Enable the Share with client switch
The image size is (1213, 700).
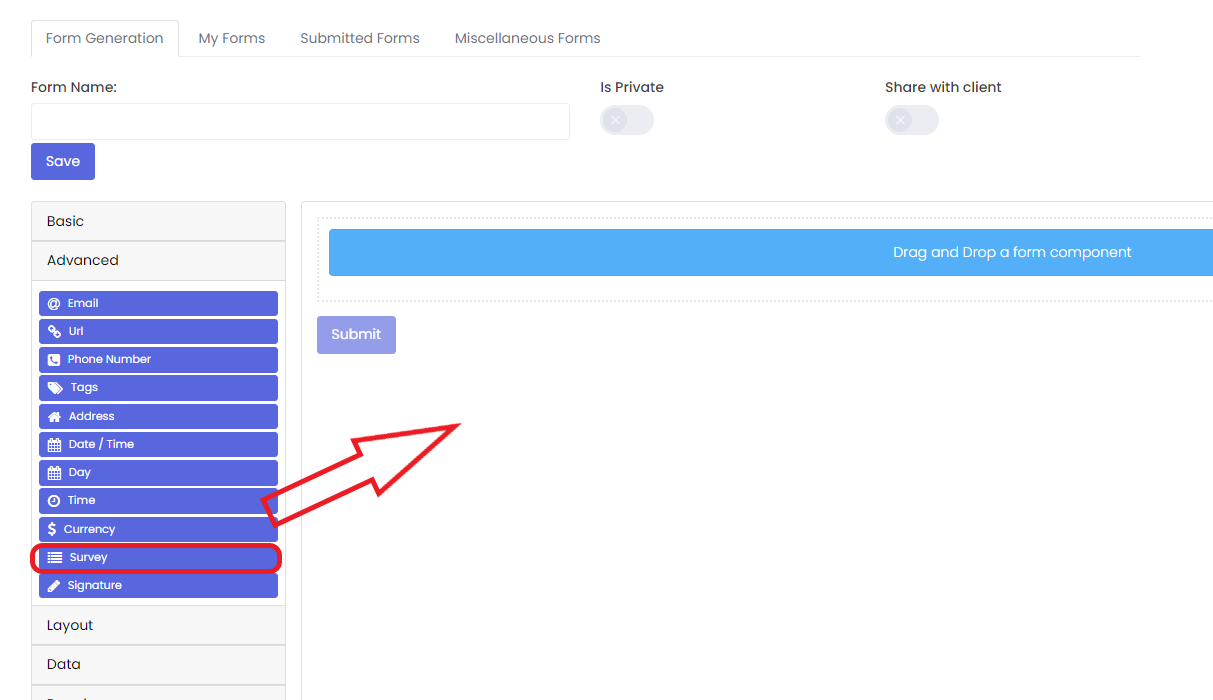(x=911, y=121)
